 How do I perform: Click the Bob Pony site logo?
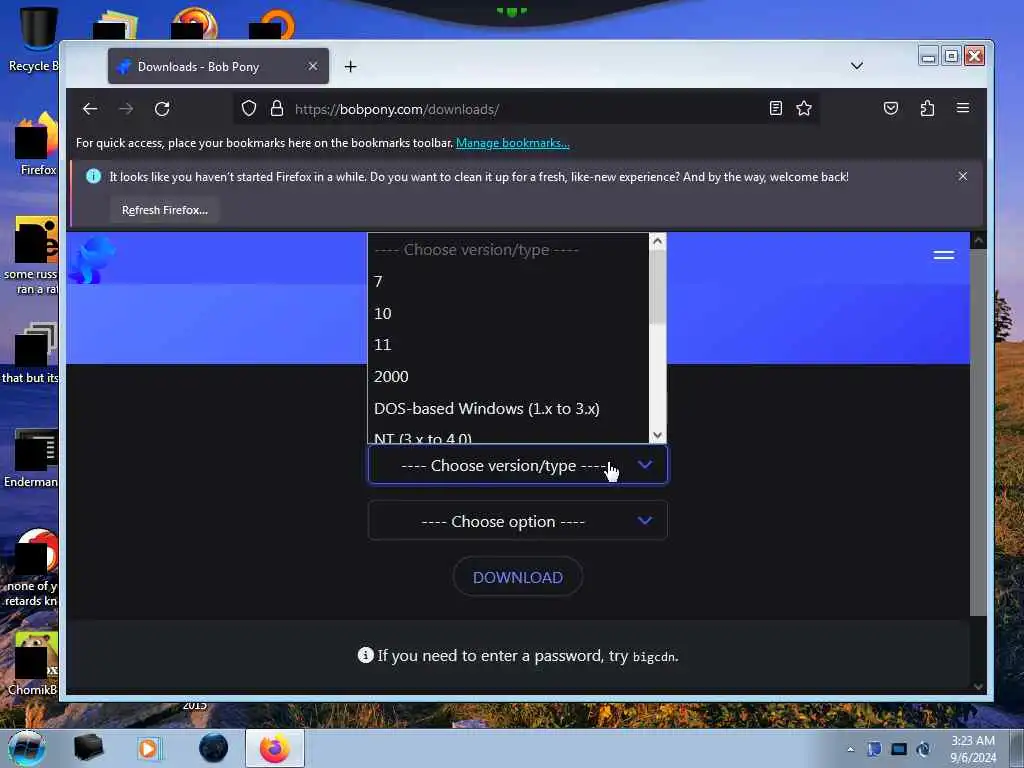(92, 260)
